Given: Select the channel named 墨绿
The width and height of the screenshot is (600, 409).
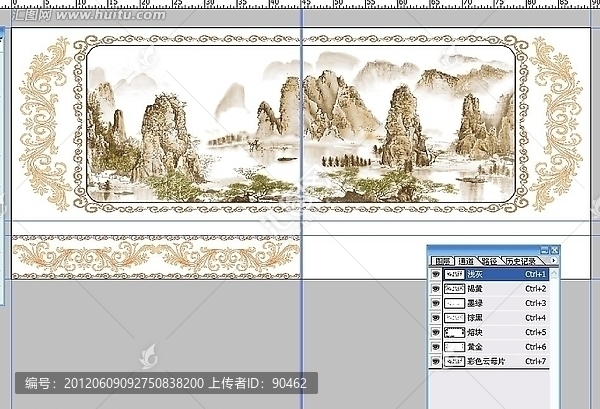Looking at the screenshot, I should coord(496,303).
